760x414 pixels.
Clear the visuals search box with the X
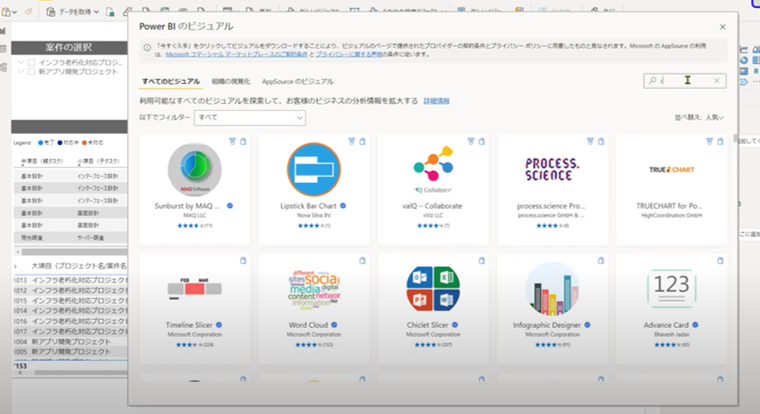(717, 80)
